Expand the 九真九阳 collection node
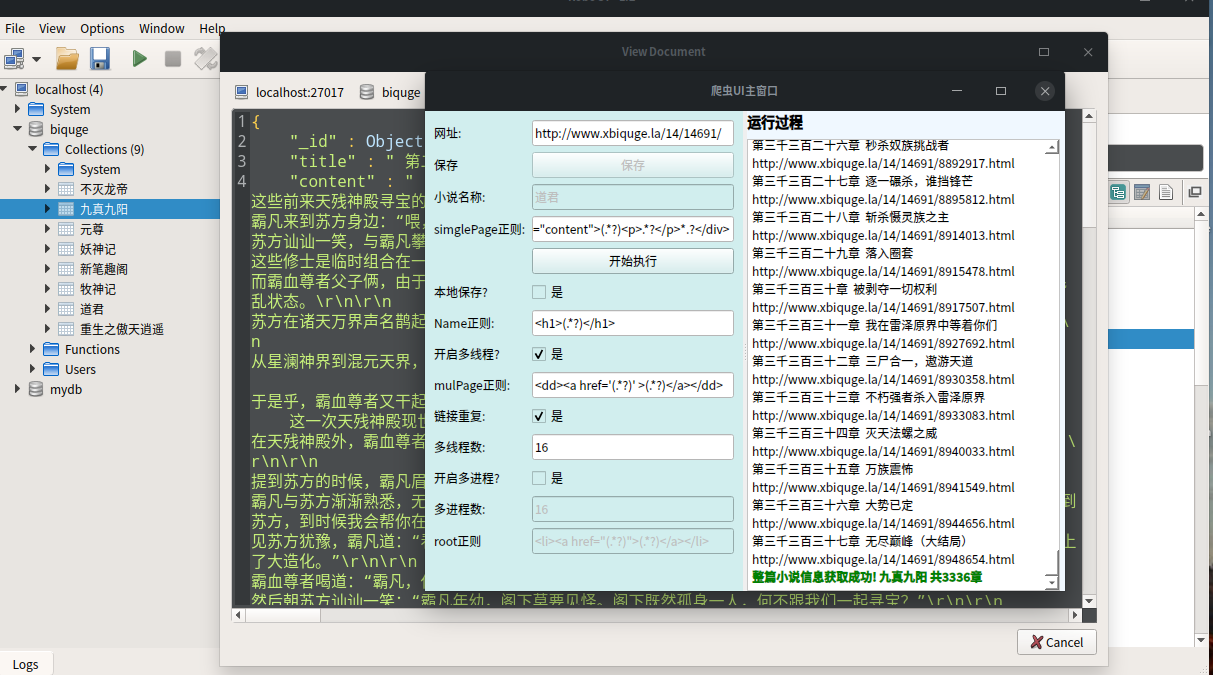The image size is (1213, 675). (47, 209)
